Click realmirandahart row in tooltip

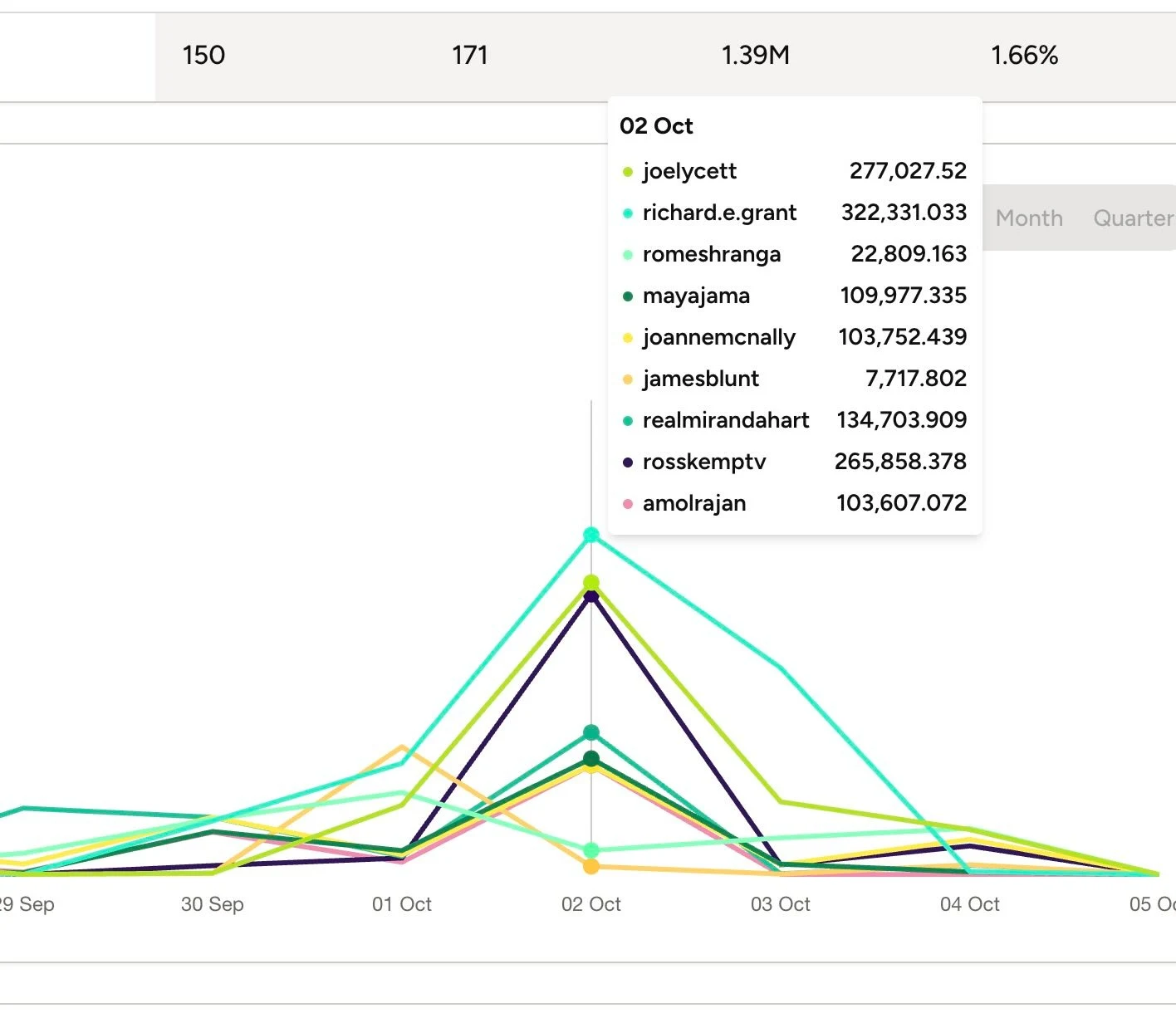(795, 420)
